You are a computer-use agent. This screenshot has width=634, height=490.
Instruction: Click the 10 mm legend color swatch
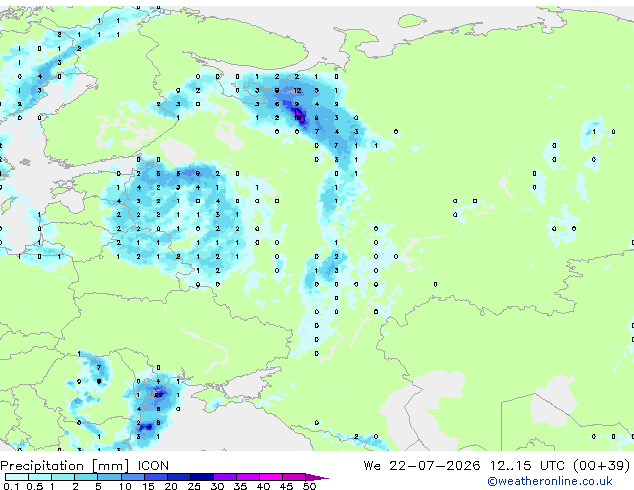133,477
